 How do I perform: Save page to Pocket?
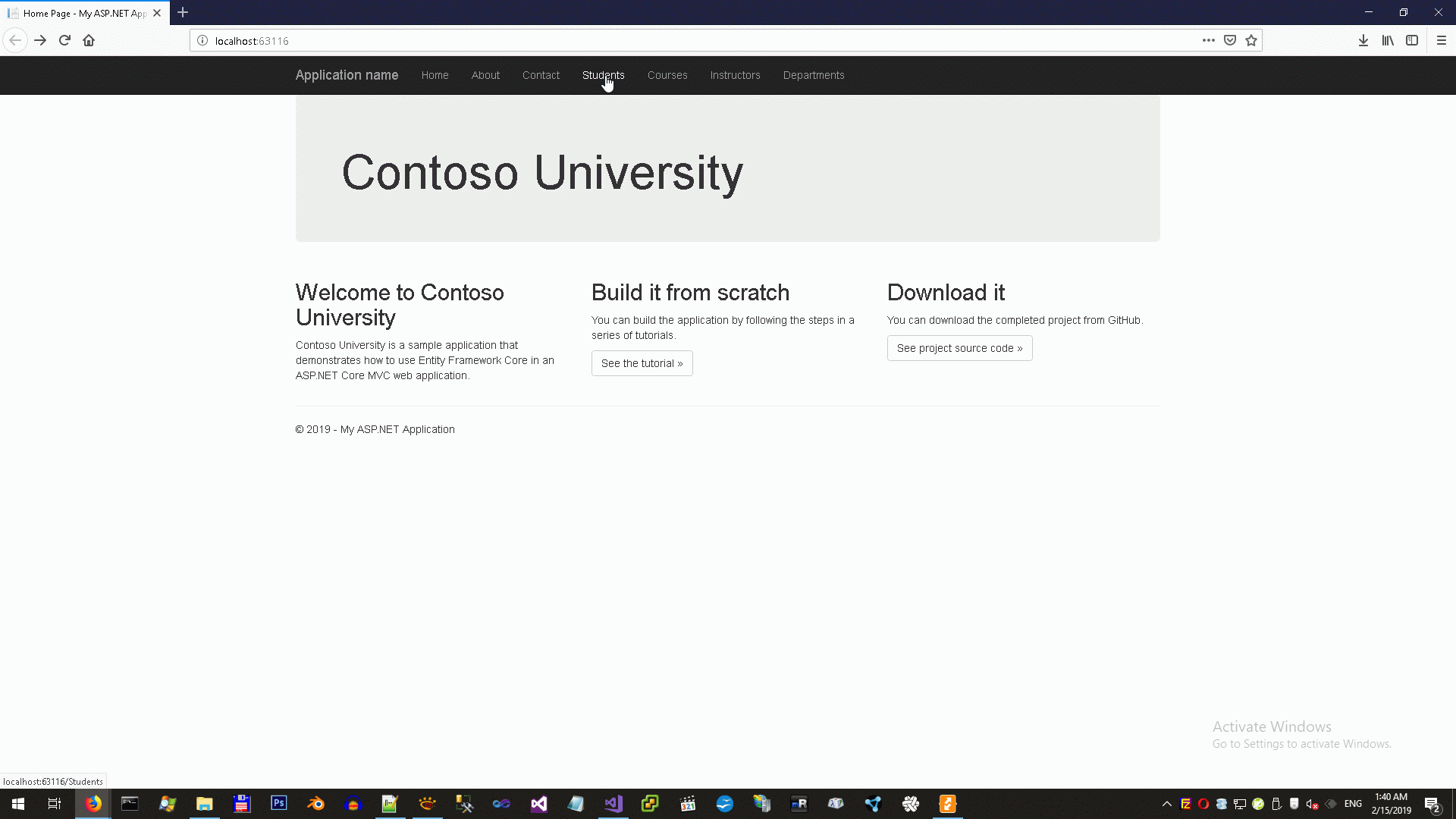click(1230, 41)
